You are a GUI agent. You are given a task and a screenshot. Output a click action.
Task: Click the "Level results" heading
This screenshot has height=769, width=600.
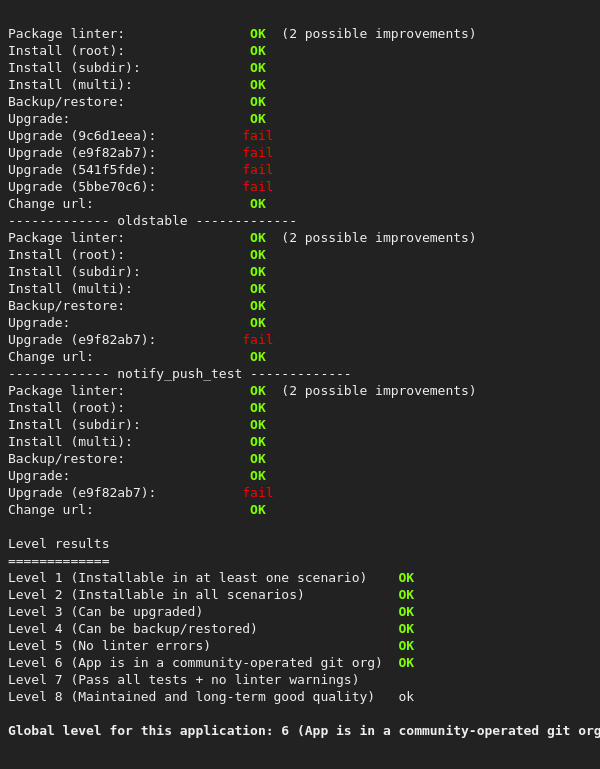coord(58,543)
